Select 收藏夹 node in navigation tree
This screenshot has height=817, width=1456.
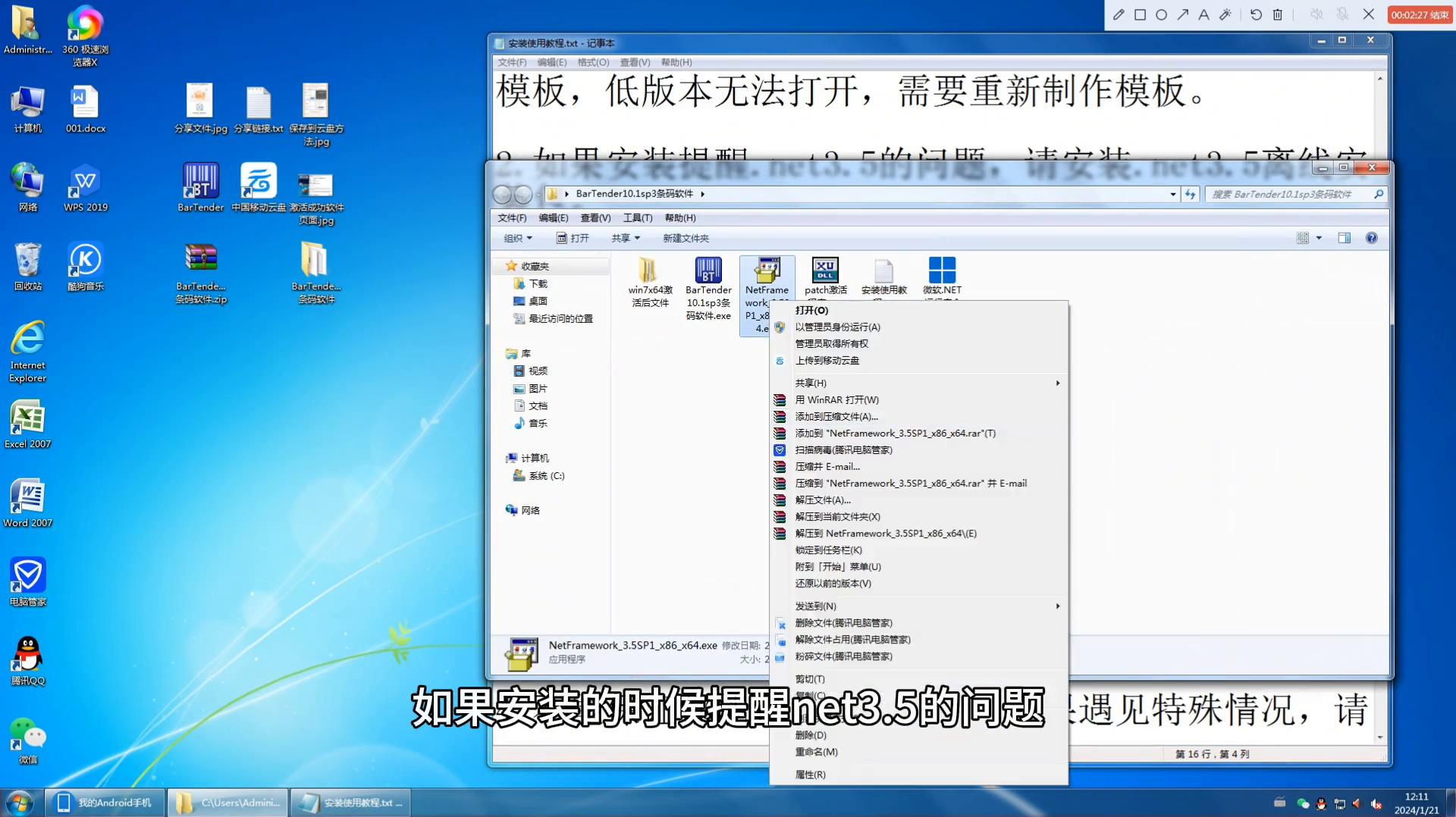click(534, 266)
